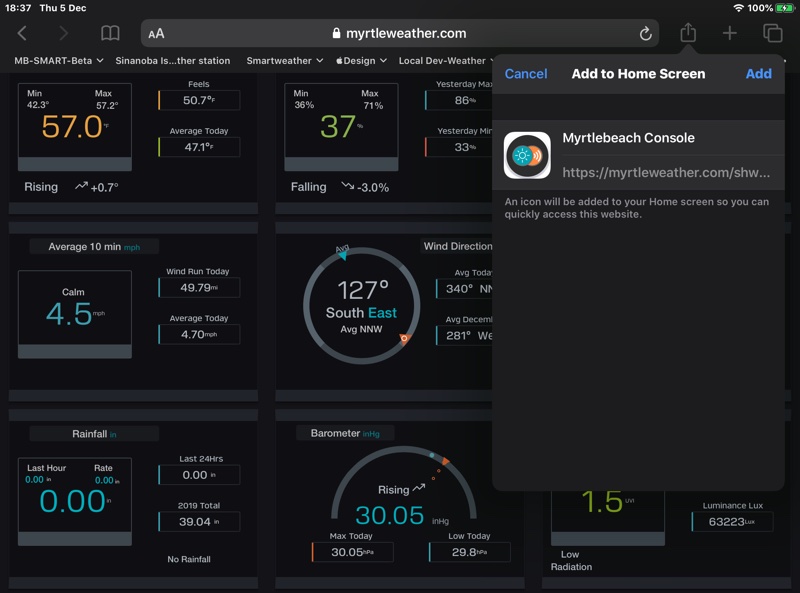
Task: Click the 127° South East compass dial
Action: click(x=362, y=306)
